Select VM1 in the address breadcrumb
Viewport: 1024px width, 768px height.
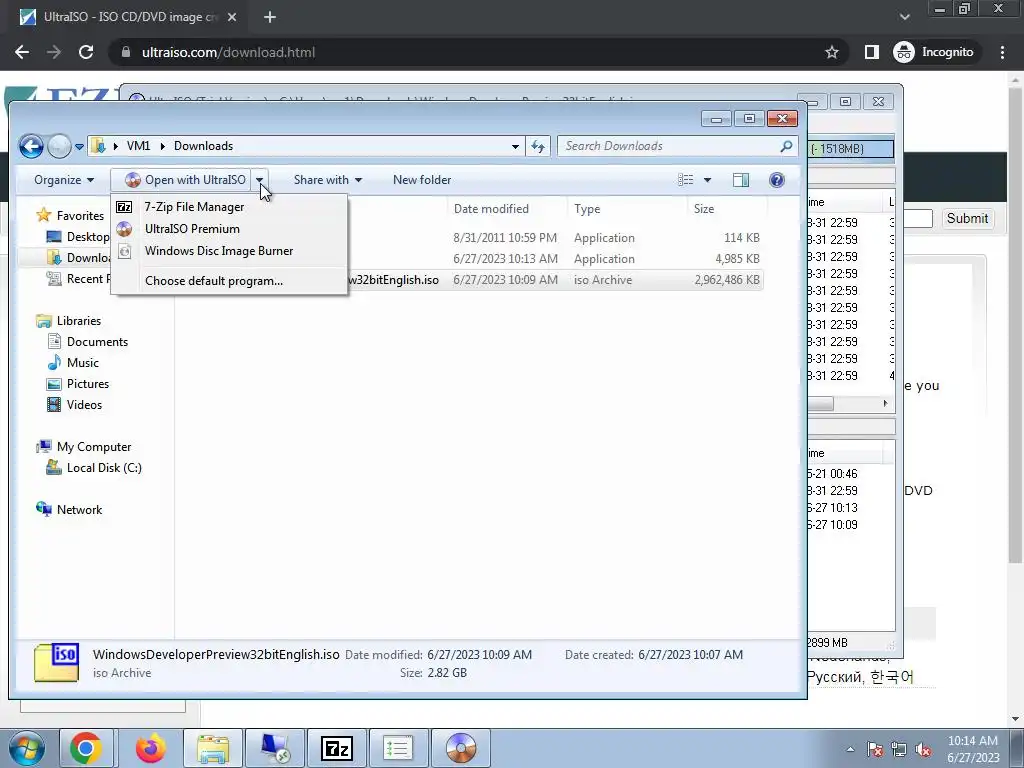pyautogui.click(x=138, y=146)
